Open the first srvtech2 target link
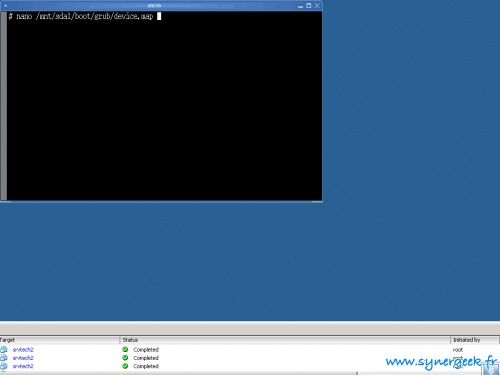The width and height of the screenshot is (500, 375). (x=23, y=350)
